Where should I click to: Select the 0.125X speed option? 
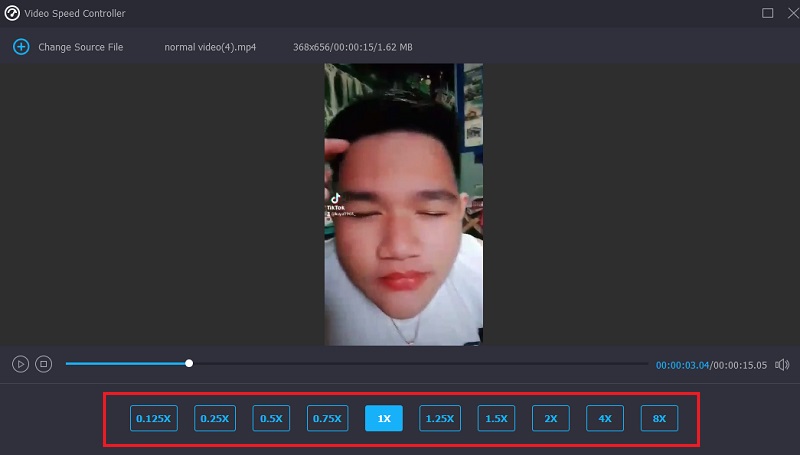click(154, 419)
